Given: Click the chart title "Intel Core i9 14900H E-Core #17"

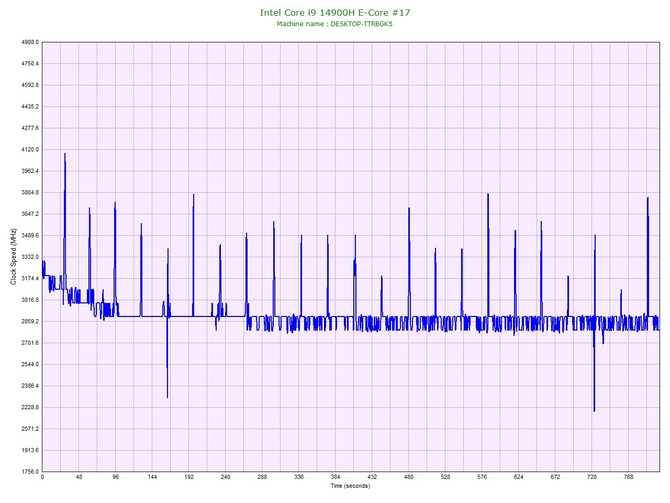Looking at the screenshot, I should 335,12.
